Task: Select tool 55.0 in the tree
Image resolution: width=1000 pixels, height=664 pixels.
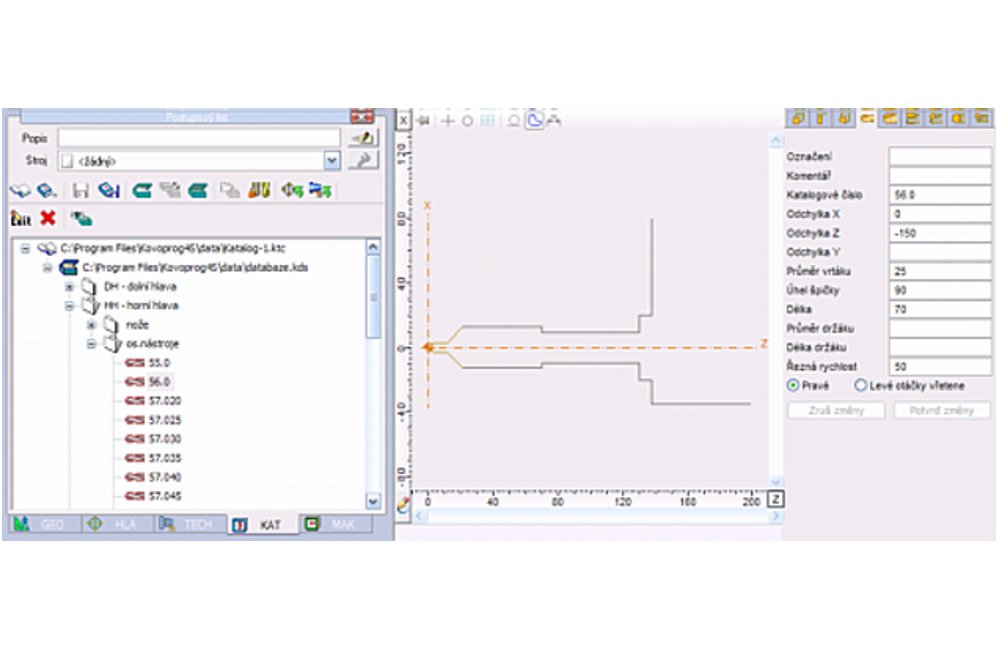Action: [159, 362]
